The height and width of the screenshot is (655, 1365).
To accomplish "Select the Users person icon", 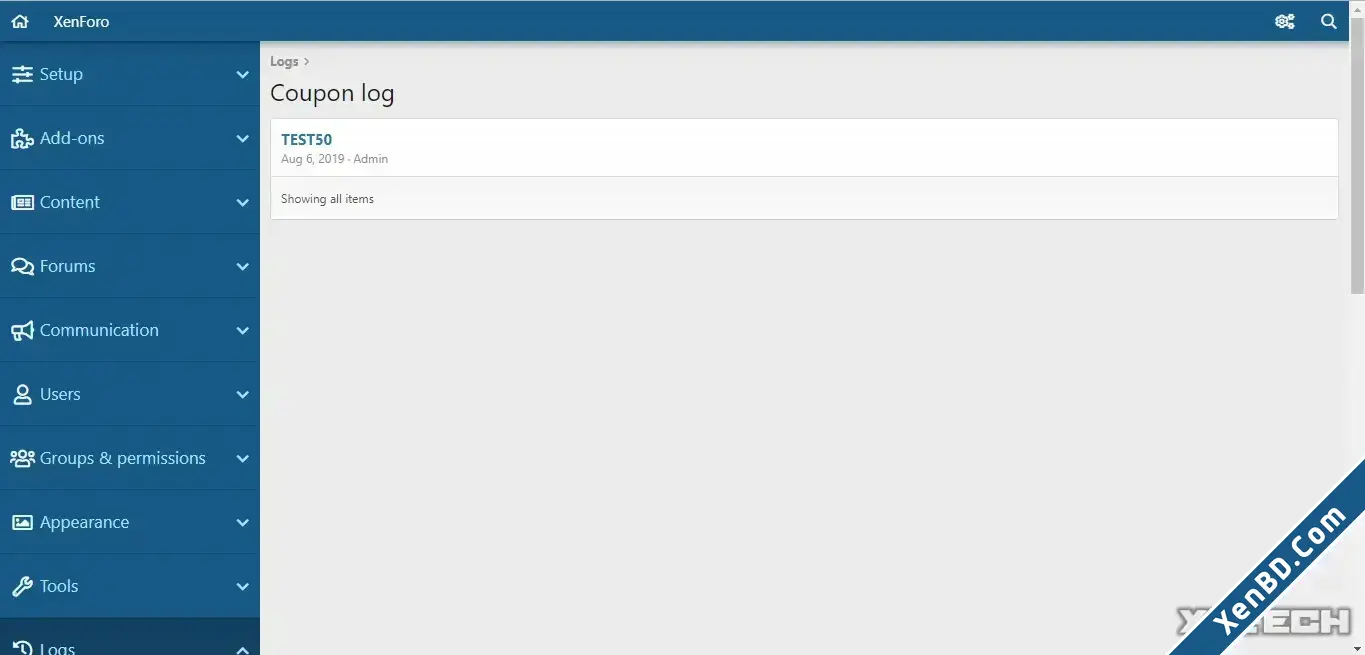I will (x=22, y=394).
